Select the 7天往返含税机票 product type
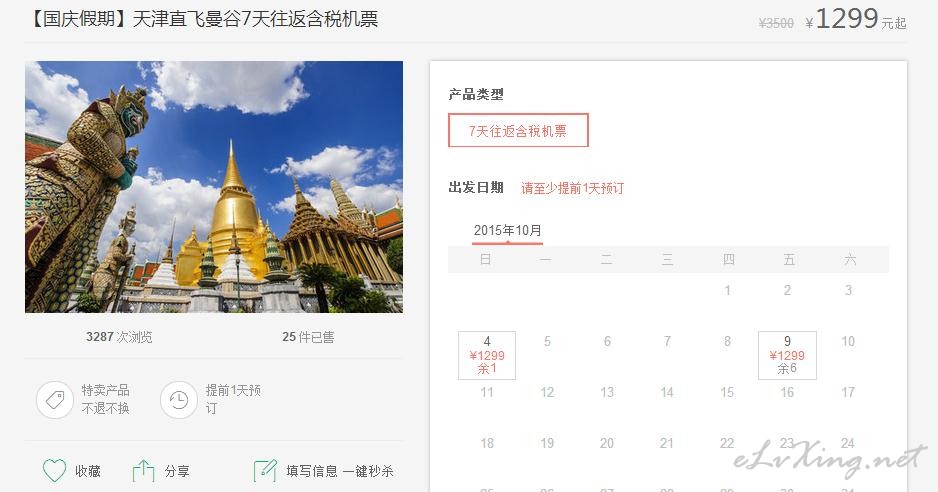Image resolution: width=938 pixels, height=492 pixels. click(x=518, y=130)
